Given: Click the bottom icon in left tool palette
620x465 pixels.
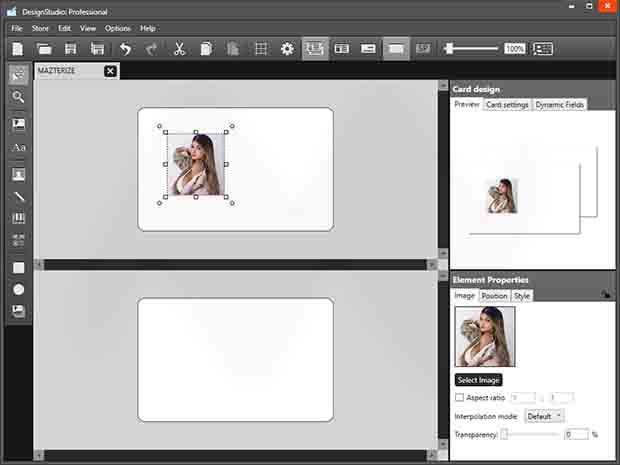Looking at the screenshot, I should pos(18,312).
